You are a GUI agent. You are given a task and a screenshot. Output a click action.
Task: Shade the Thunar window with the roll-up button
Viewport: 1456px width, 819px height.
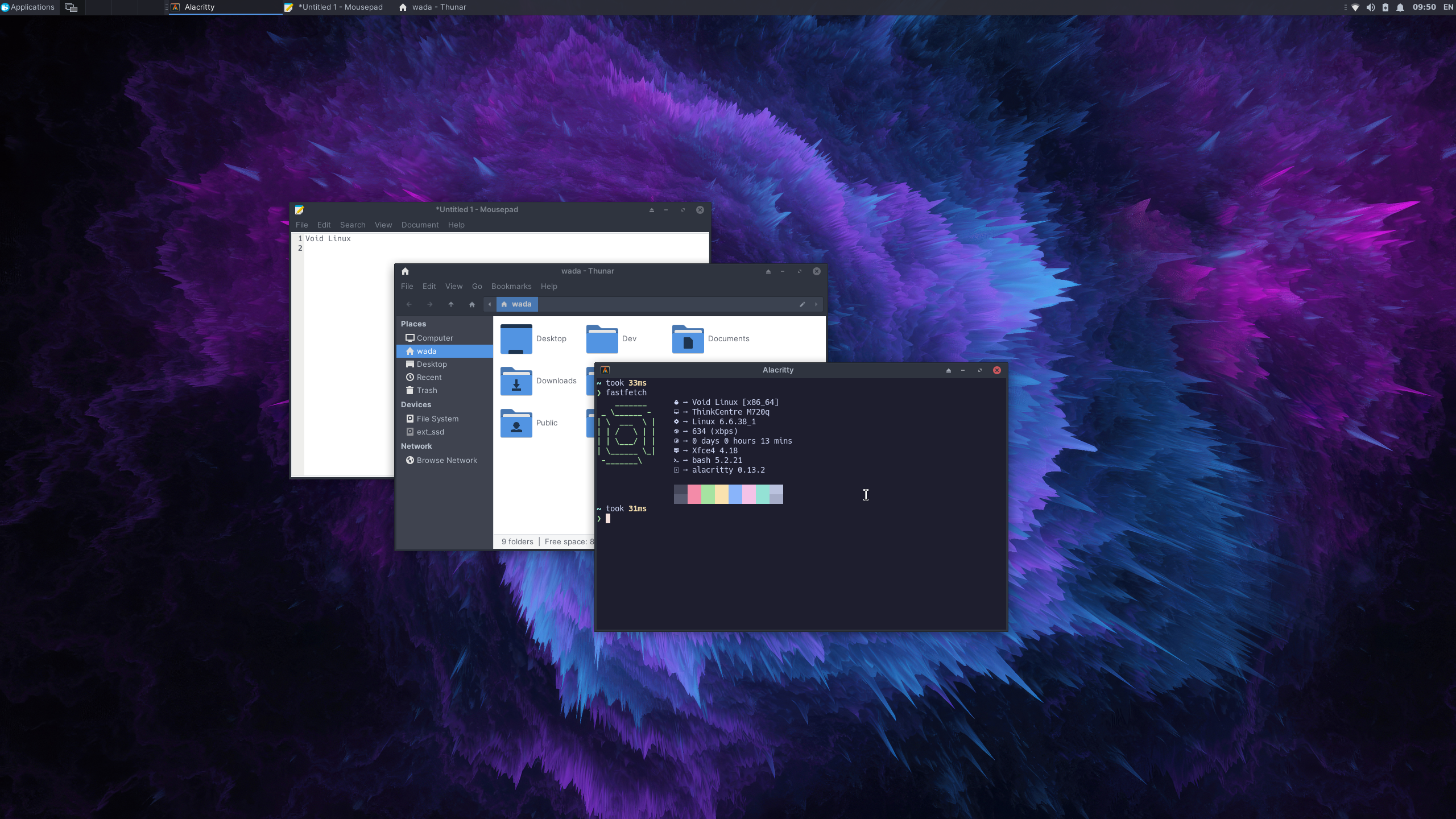(768, 271)
